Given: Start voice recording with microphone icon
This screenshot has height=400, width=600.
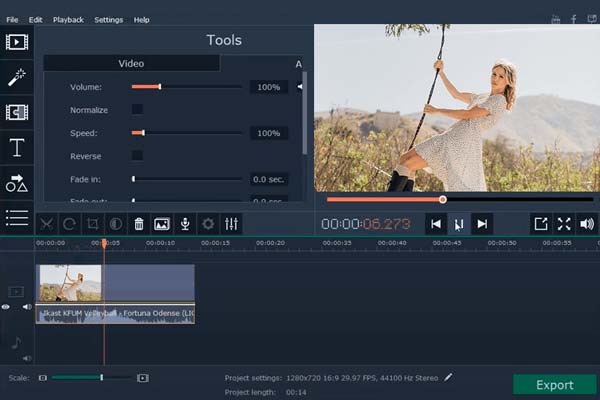Looking at the screenshot, I should [x=185, y=224].
